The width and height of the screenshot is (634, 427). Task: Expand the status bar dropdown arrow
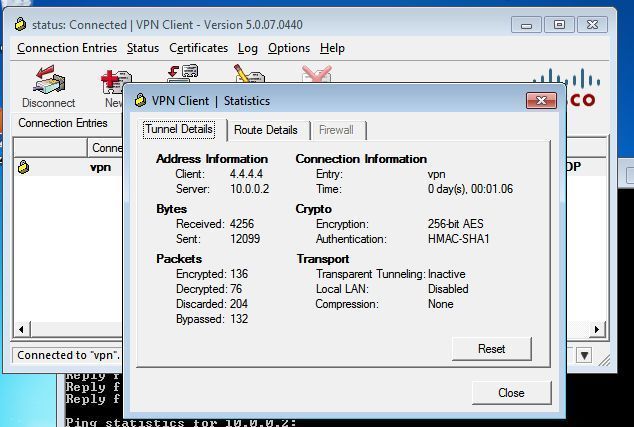[x=584, y=355]
